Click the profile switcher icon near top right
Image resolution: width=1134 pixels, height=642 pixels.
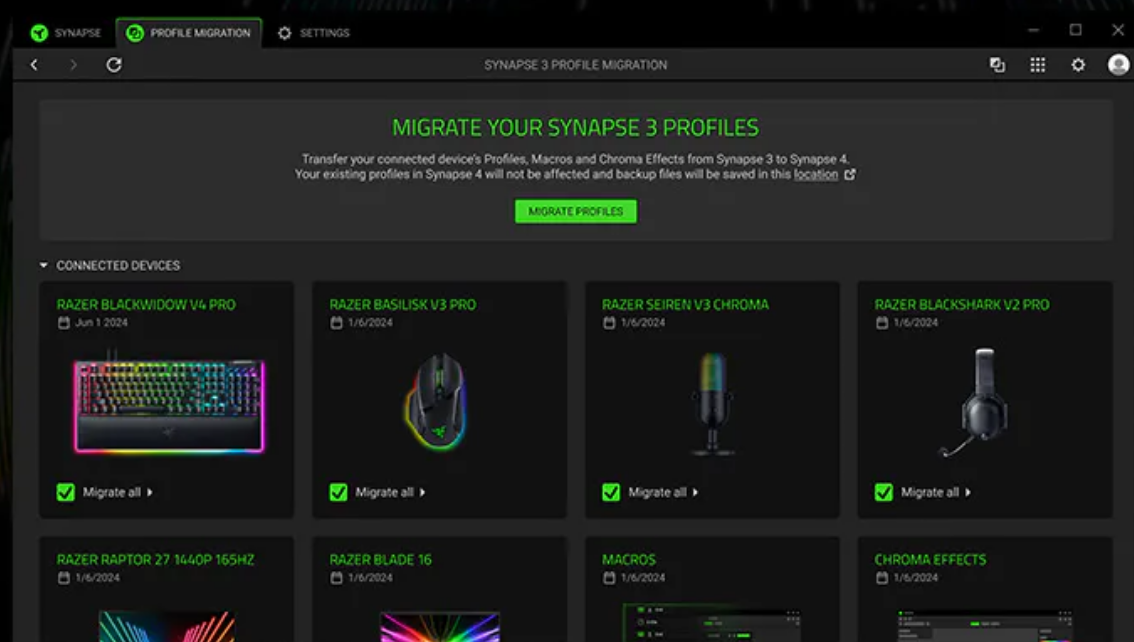point(996,64)
